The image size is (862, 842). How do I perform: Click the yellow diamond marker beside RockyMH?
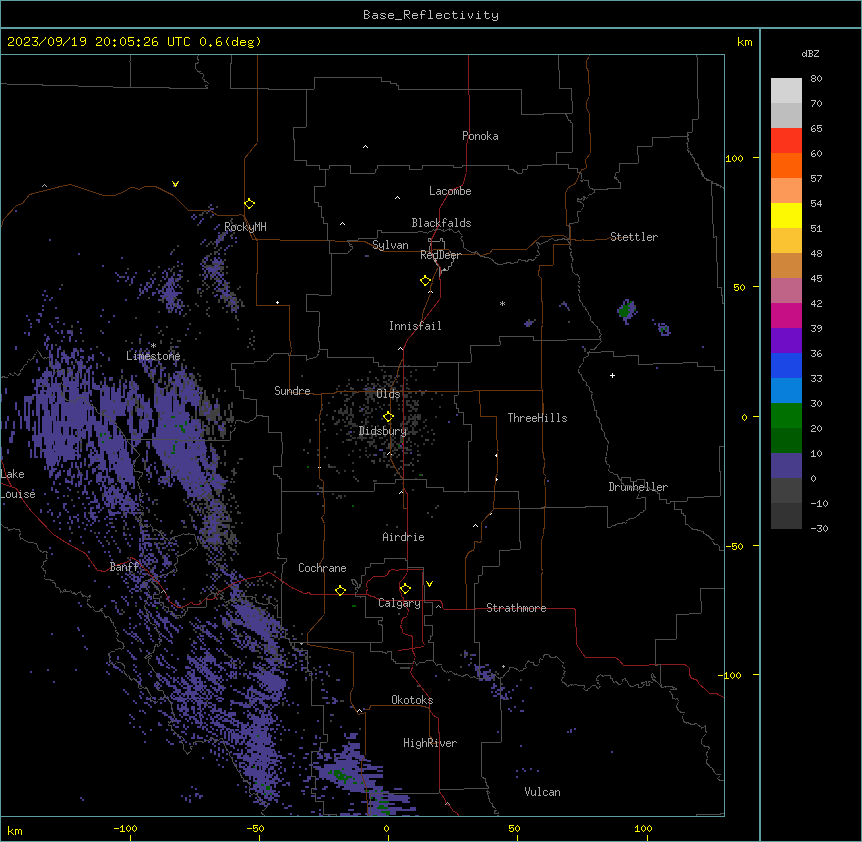250,204
